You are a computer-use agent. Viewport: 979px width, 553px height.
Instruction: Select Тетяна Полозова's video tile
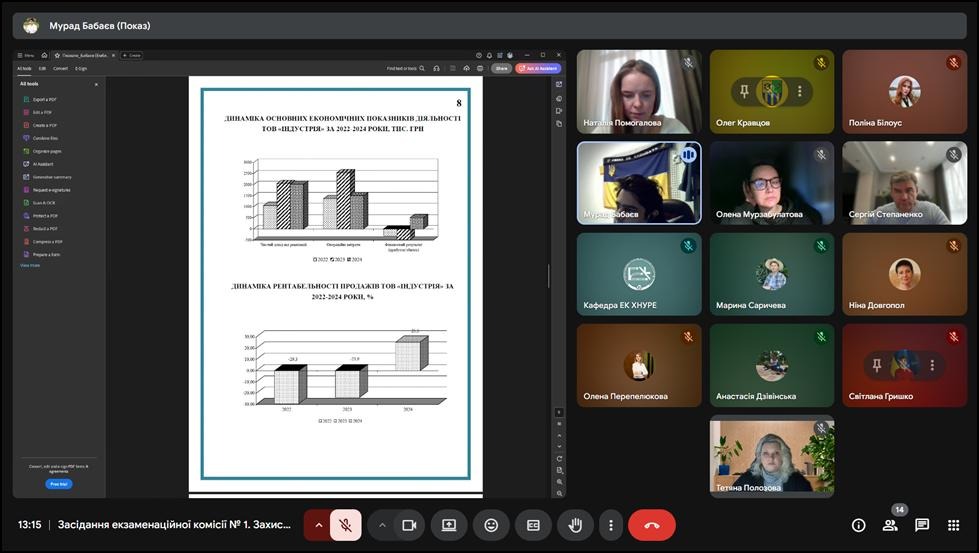click(x=771, y=456)
